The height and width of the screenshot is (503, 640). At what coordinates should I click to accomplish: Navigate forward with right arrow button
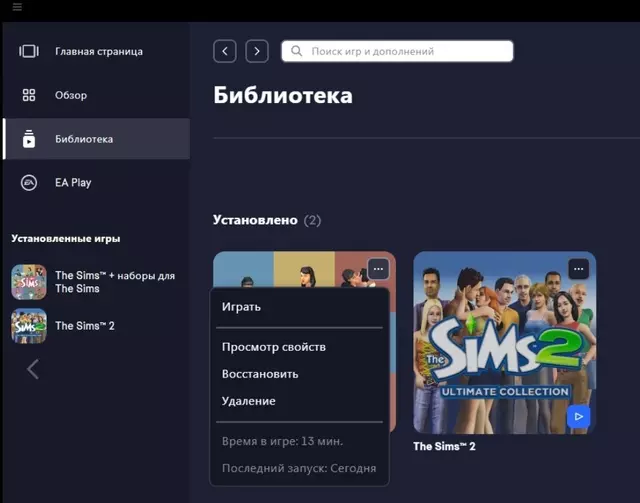click(257, 51)
